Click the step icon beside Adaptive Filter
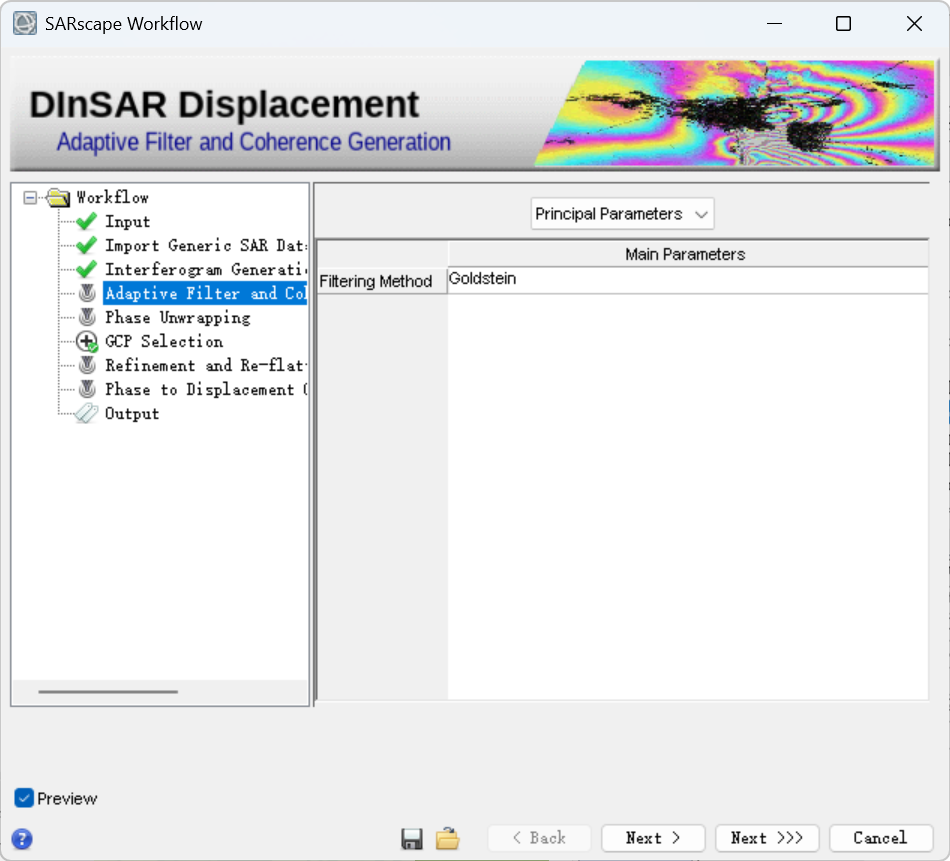The width and height of the screenshot is (950, 861). 87,293
